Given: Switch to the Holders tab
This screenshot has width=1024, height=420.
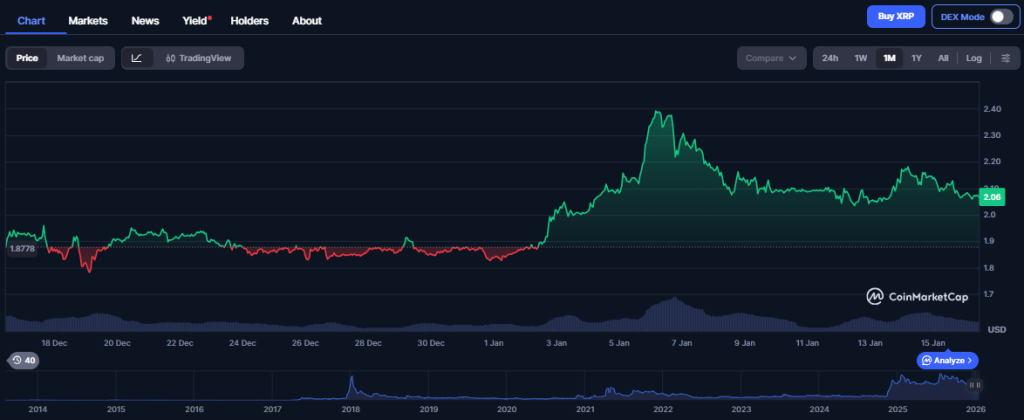Looking at the screenshot, I should click(x=250, y=20).
